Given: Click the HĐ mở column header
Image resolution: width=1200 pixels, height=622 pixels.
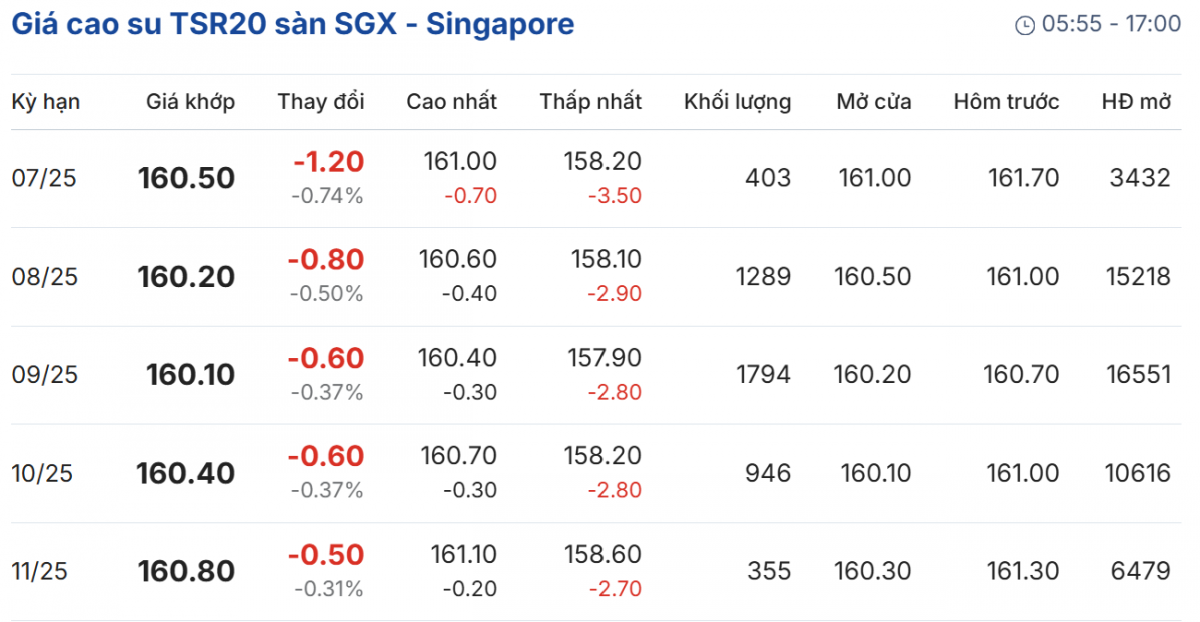Looking at the screenshot, I should [1136, 101].
